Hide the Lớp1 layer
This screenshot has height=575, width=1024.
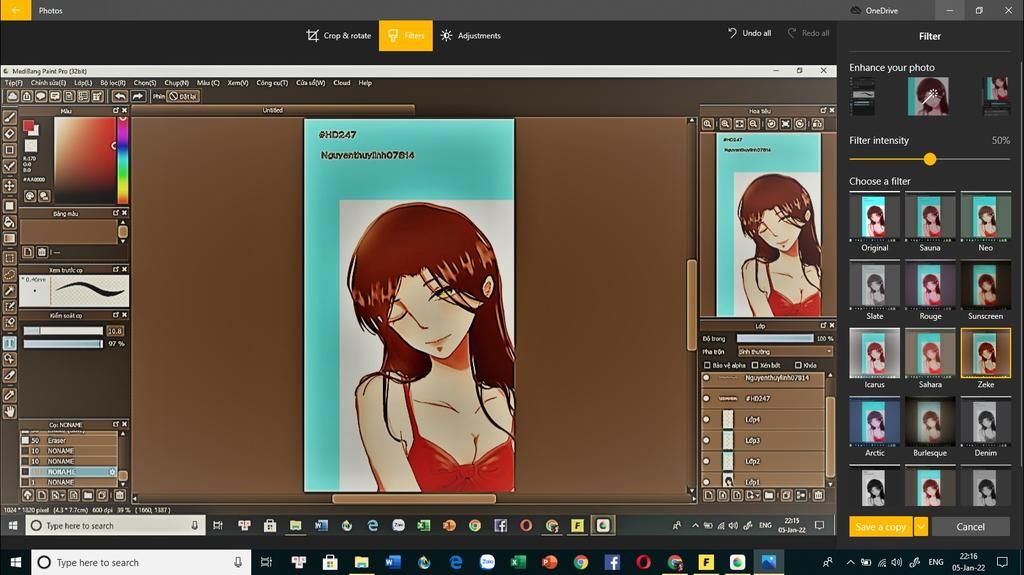pos(706,482)
